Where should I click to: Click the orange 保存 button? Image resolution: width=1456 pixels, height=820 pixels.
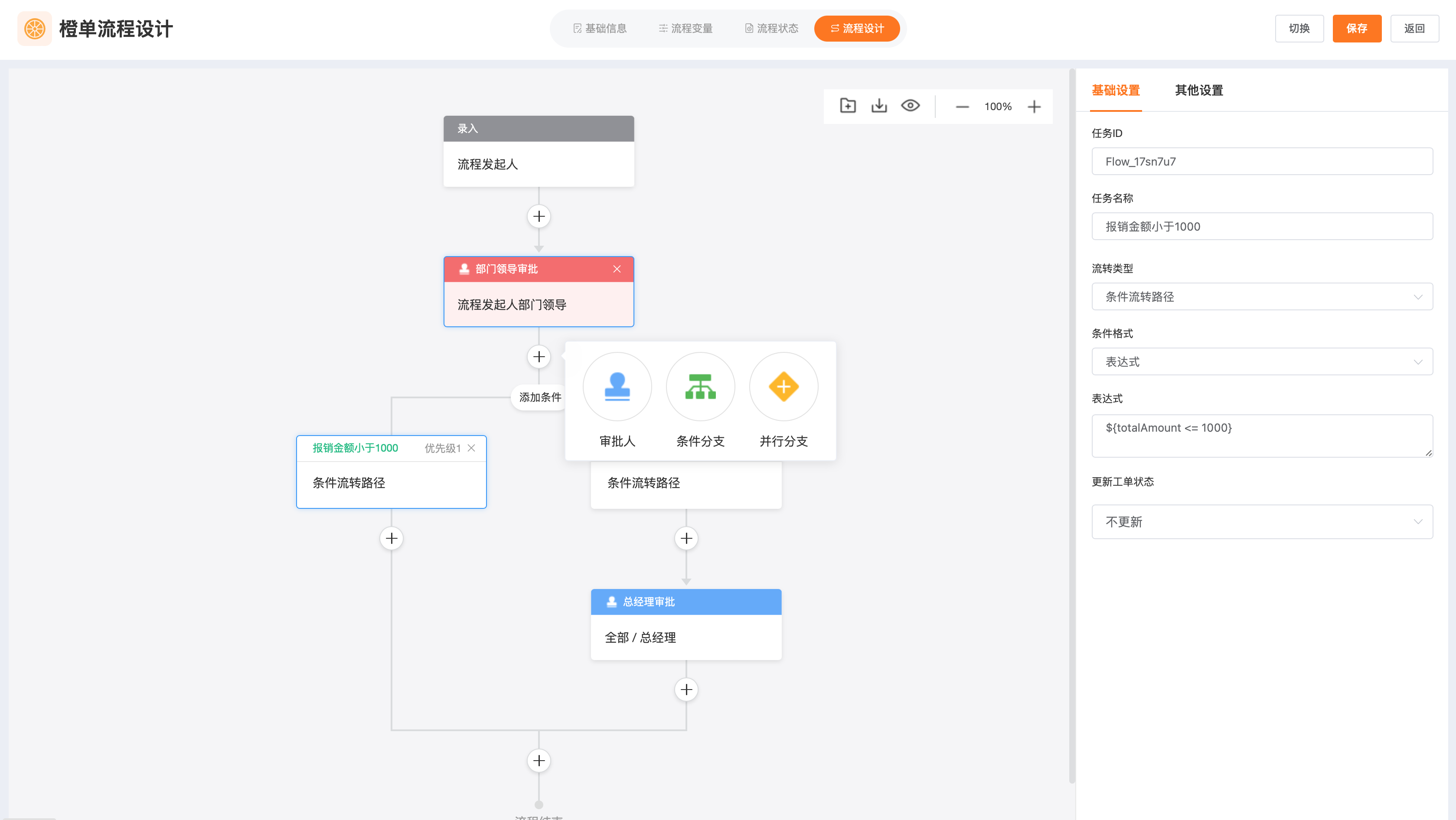click(1356, 28)
